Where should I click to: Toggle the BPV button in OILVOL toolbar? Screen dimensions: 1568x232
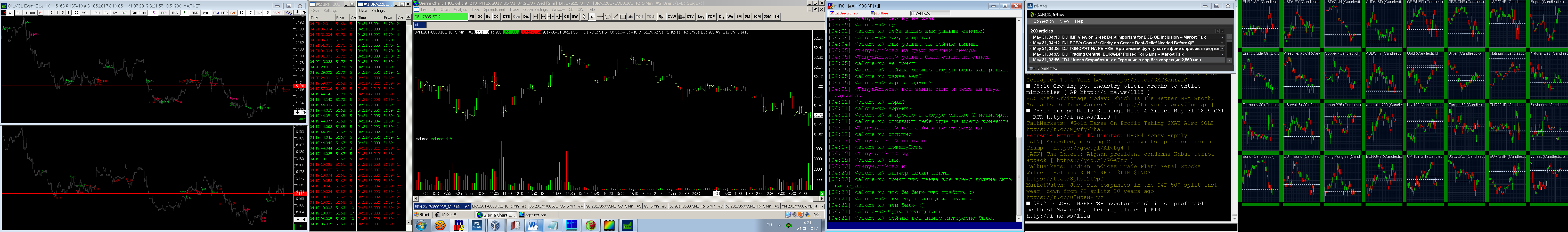coord(164,13)
